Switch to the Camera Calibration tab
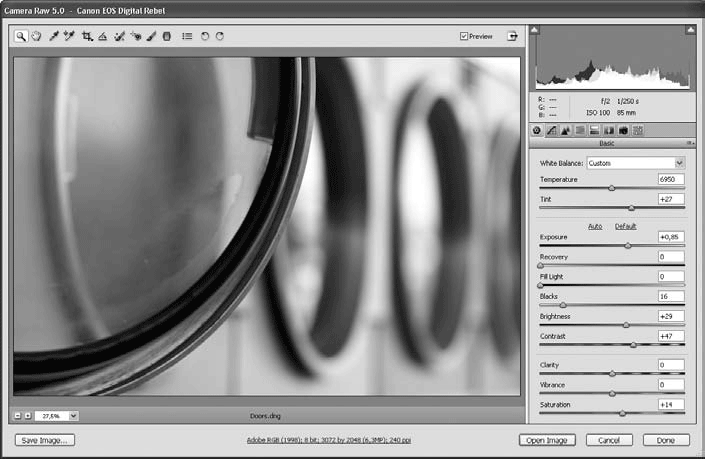The height and width of the screenshot is (459, 705). [x=624, y=130]
